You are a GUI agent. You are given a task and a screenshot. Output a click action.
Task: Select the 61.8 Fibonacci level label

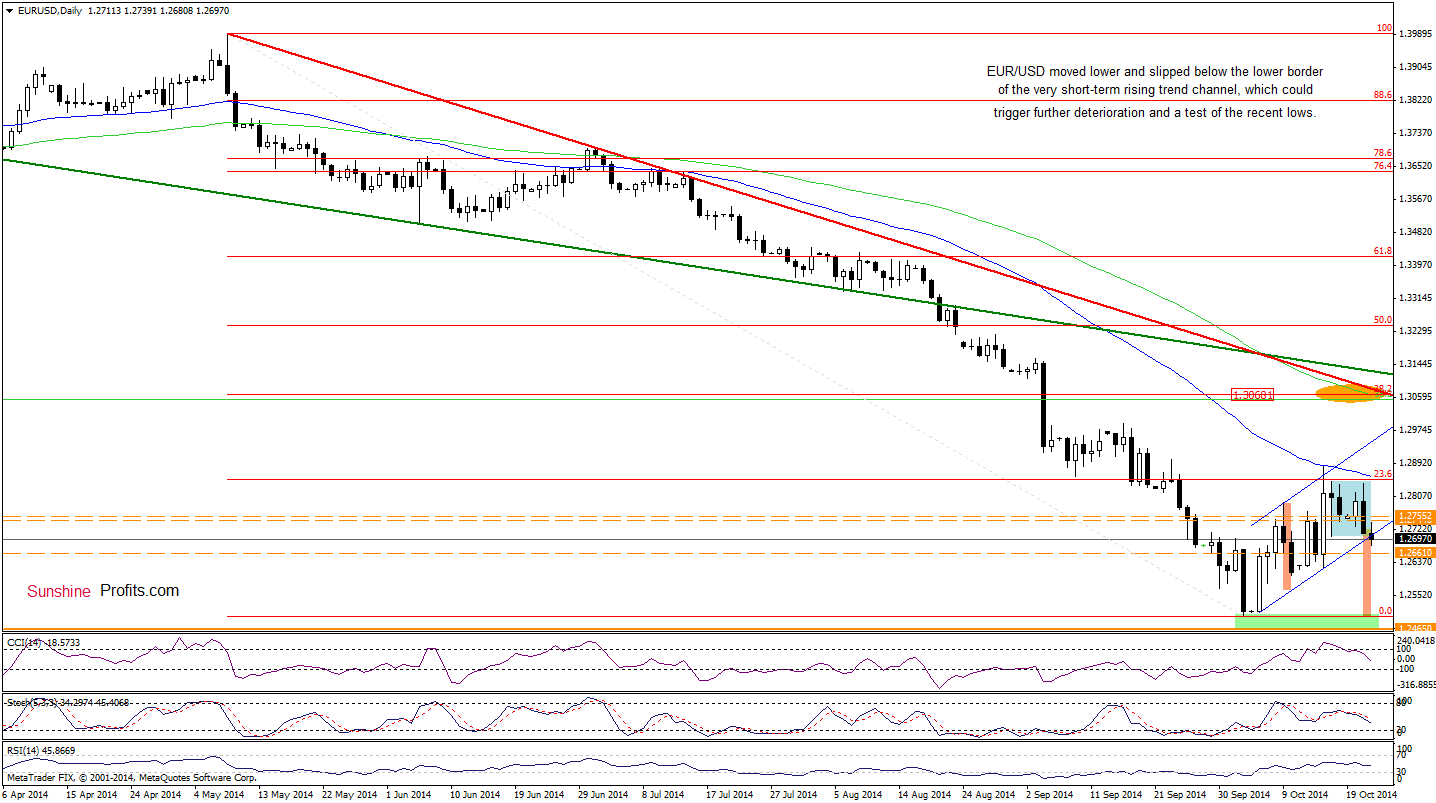(x=1383, y=251)
